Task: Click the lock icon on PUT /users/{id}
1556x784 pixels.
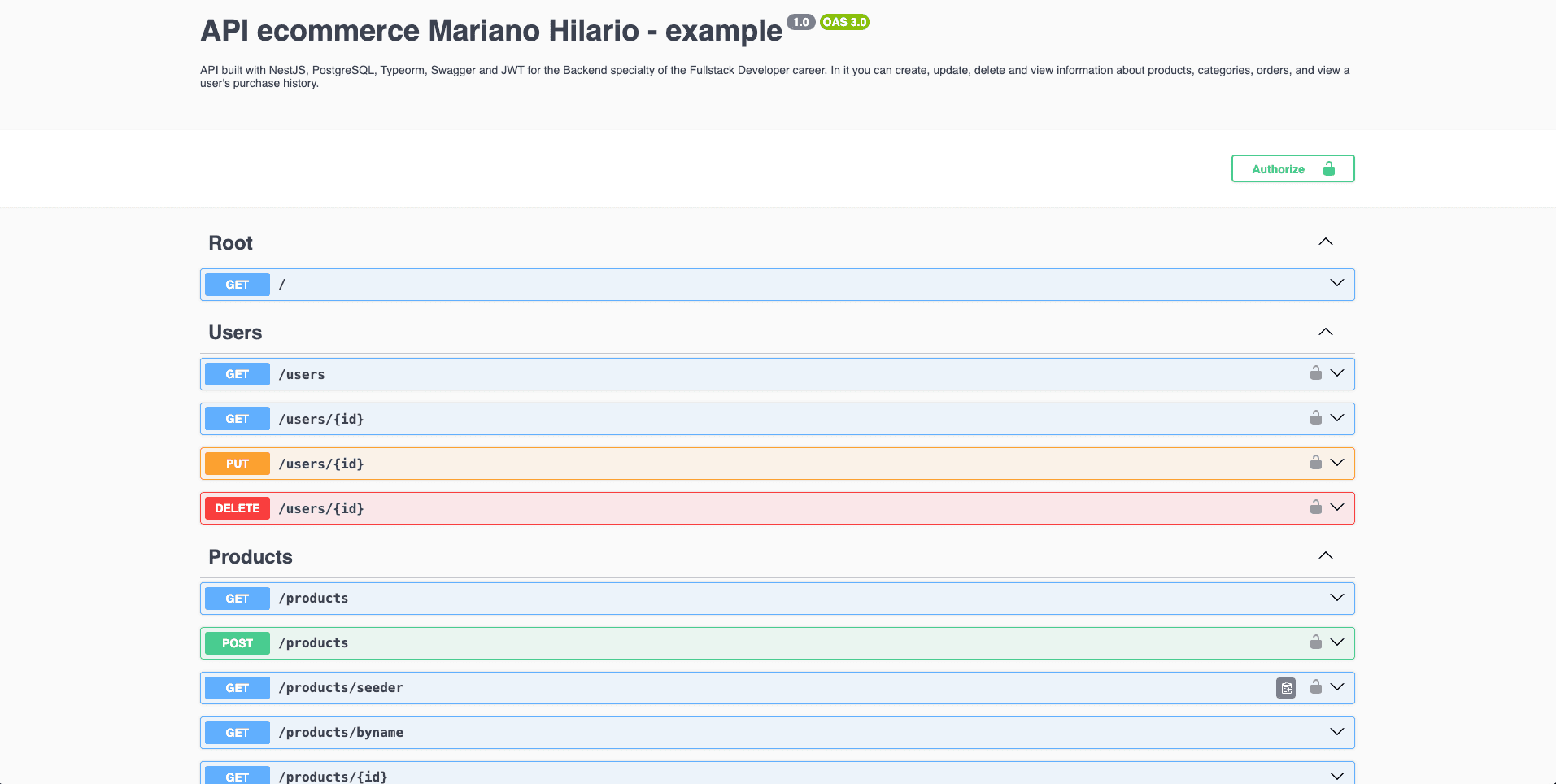Action: coord(1315,463)
